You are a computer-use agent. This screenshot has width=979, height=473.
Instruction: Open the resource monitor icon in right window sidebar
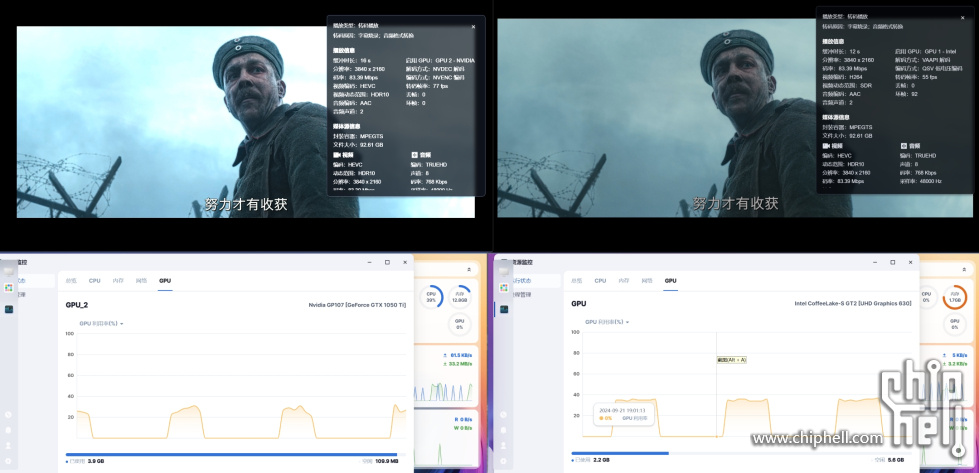(504, 309)
